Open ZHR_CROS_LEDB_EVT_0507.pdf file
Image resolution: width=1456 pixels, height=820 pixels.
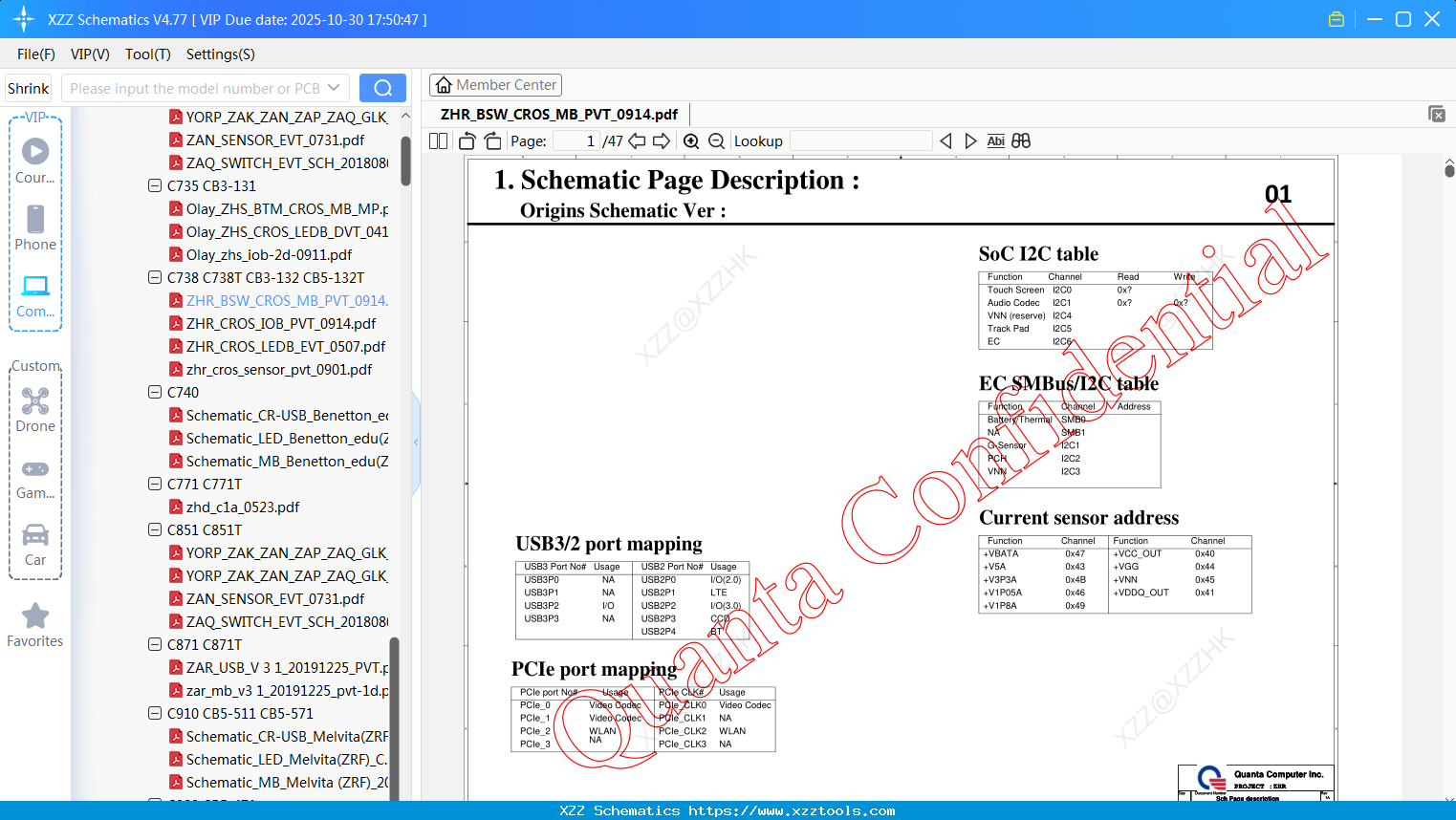click(286, 346)
